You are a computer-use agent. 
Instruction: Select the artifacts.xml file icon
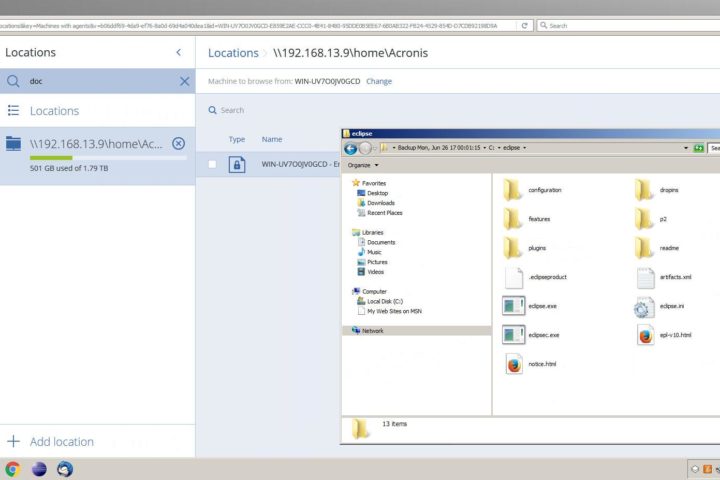pos(646,277)
